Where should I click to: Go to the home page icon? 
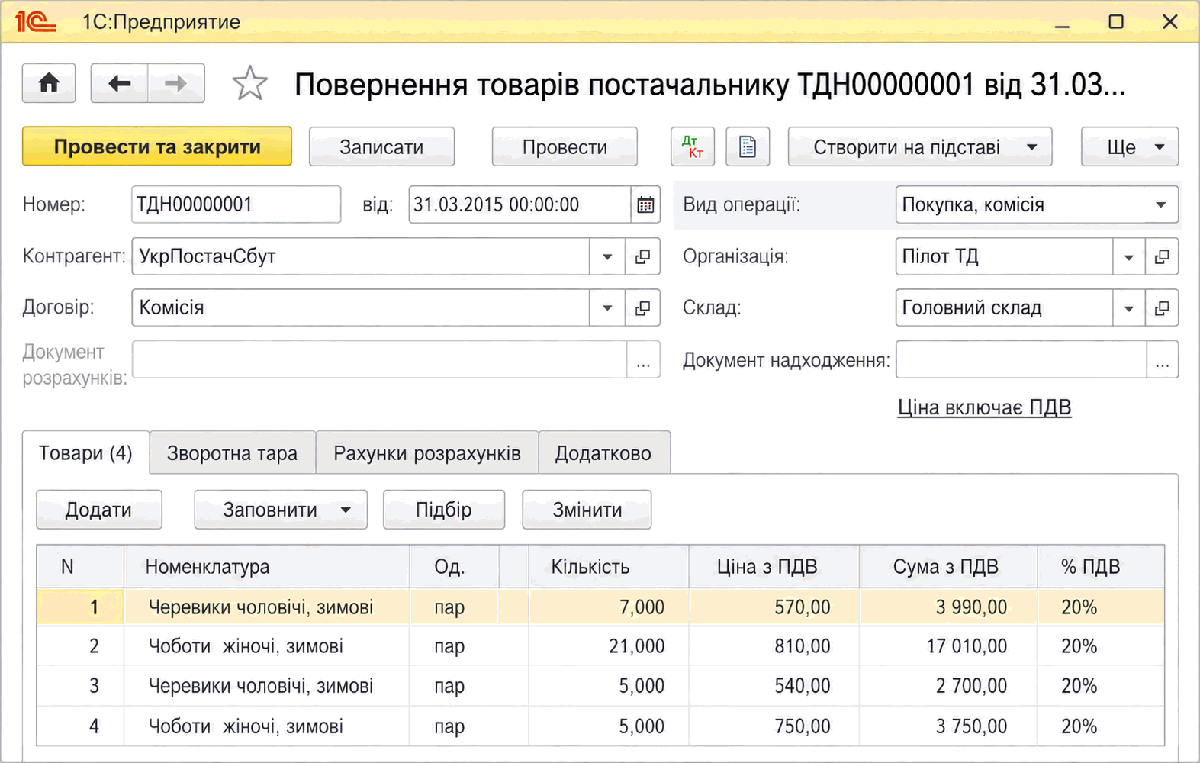(49, 84)
